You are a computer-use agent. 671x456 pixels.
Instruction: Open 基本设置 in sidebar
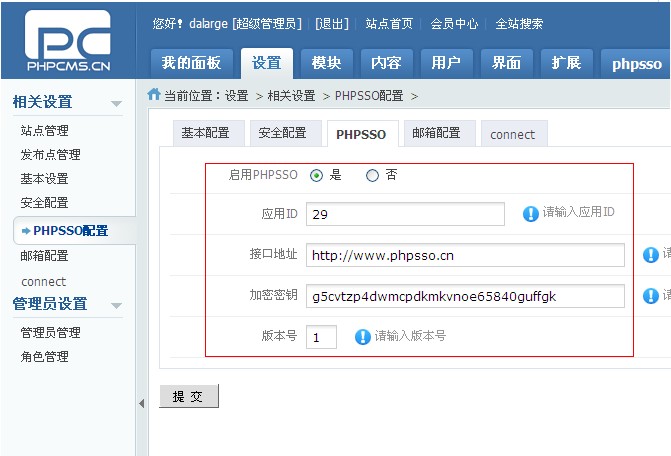[x=45, y=178]
